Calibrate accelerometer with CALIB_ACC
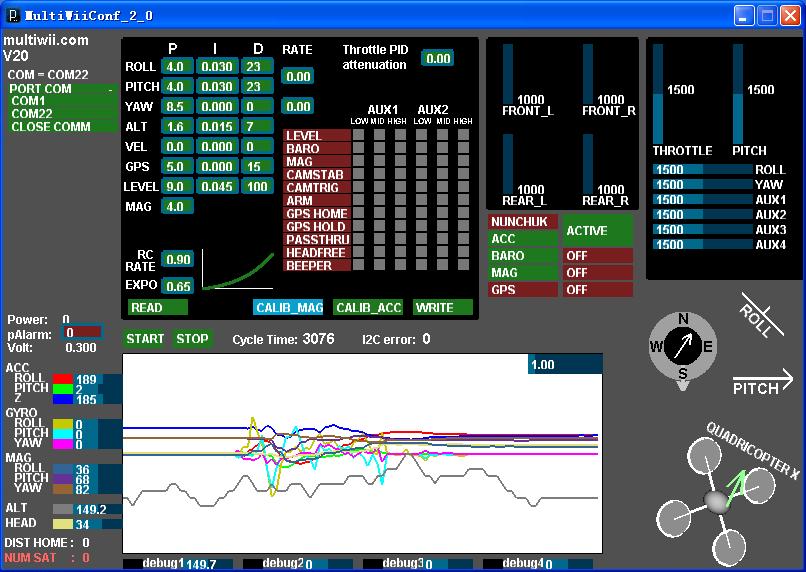This screenshot has width=806, height=572. point(368,307)
